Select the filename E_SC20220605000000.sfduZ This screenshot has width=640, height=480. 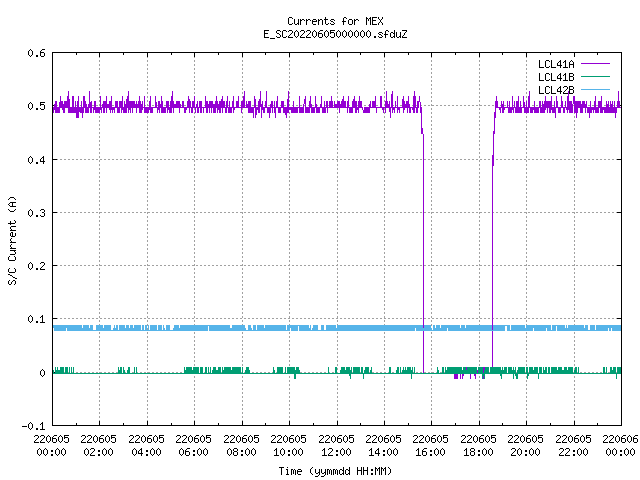coord(335,34)
